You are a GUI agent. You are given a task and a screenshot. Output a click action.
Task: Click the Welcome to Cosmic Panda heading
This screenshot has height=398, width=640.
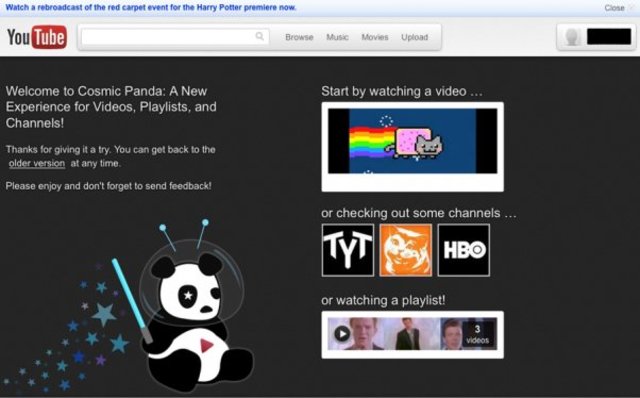pyautogui.click(x=111, y=107)
